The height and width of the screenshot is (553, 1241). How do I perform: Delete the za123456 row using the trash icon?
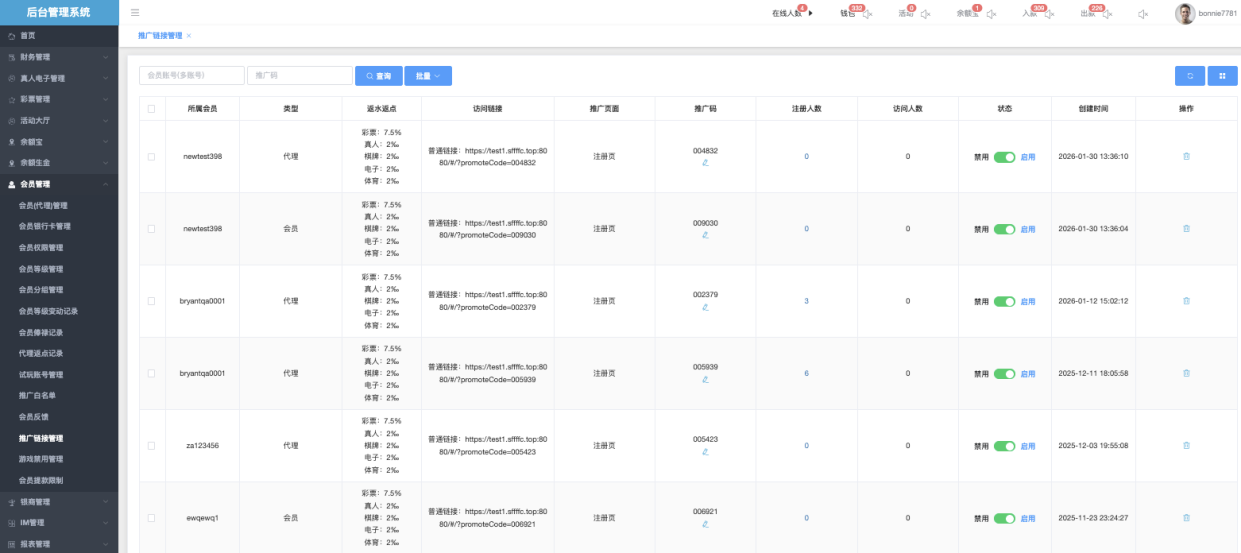1186,445
